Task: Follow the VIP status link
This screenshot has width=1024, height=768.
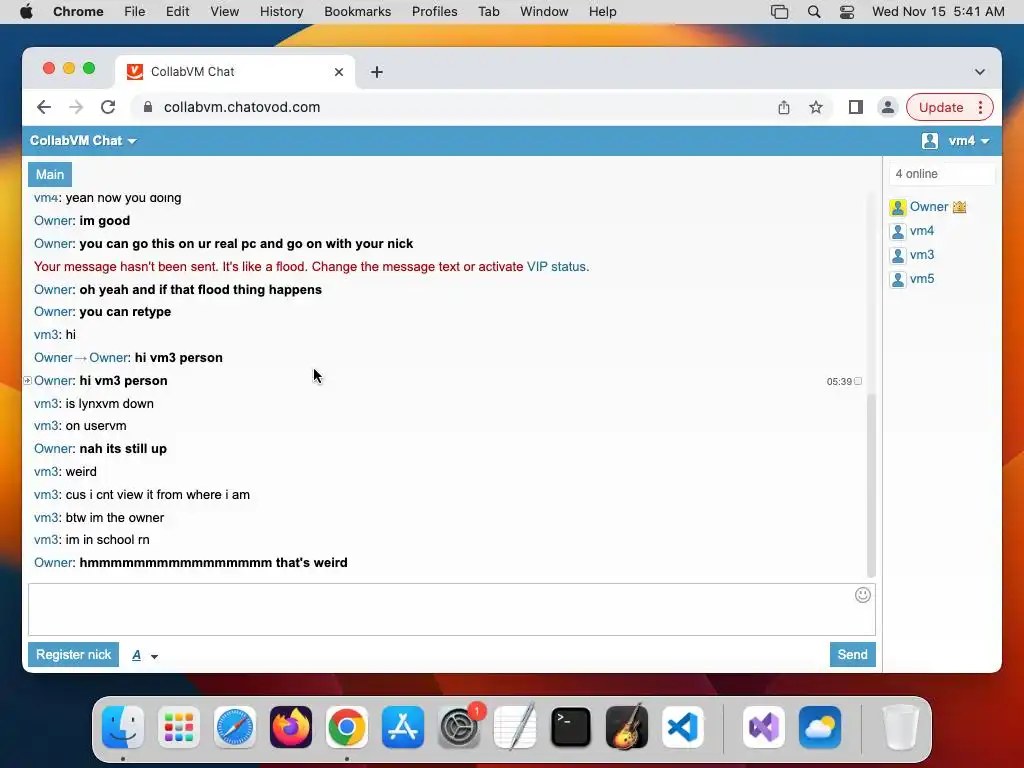Action: pyautogui.click(x=557, y=266)
